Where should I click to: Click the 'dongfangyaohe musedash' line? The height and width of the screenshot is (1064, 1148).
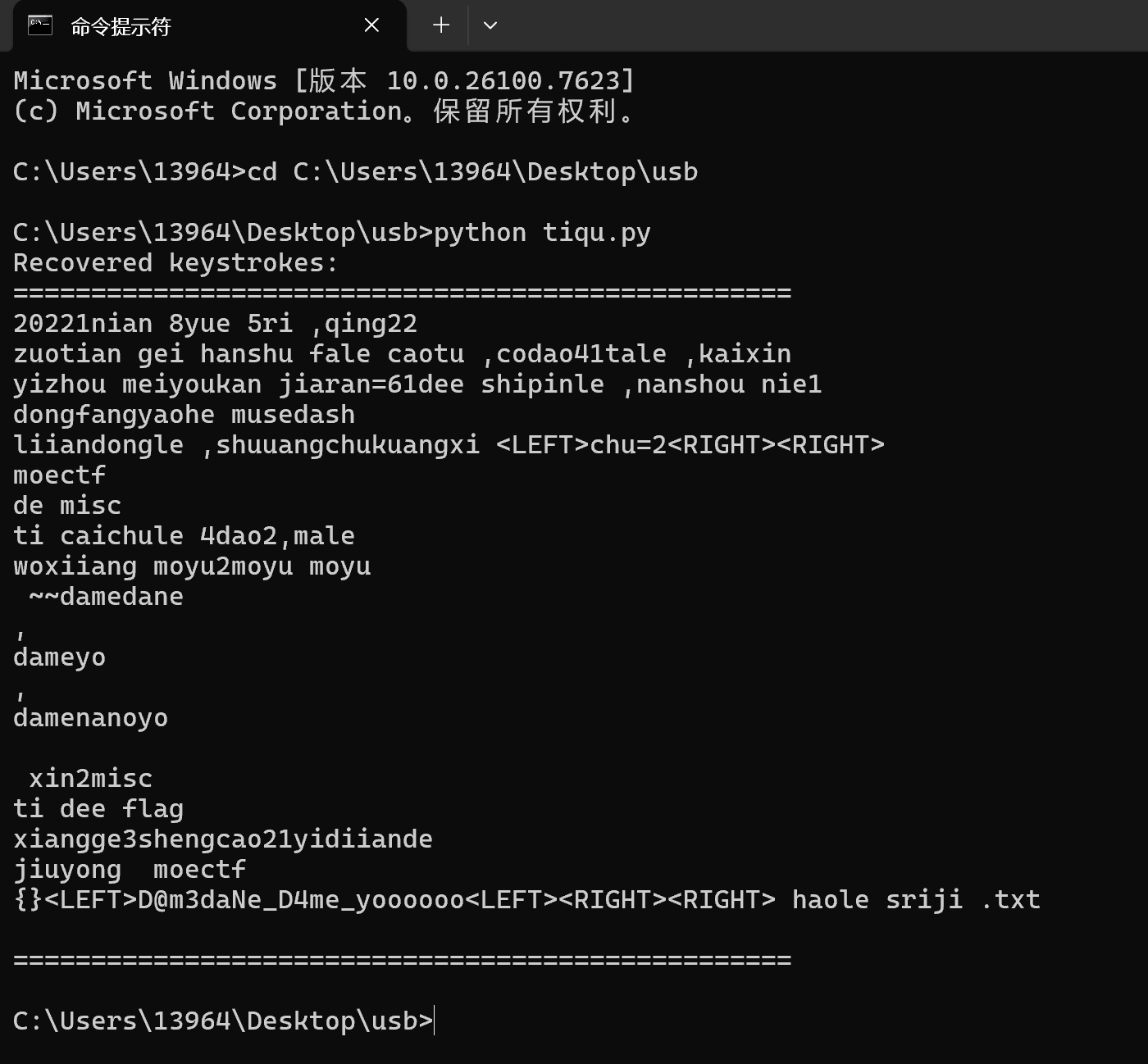pyautogui.click(x=184, y=415)
